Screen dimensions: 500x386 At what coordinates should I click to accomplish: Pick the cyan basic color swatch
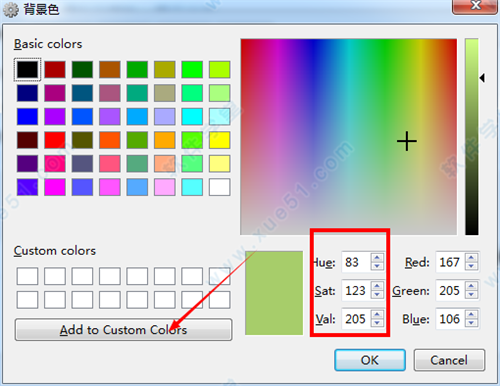(192, 116)
